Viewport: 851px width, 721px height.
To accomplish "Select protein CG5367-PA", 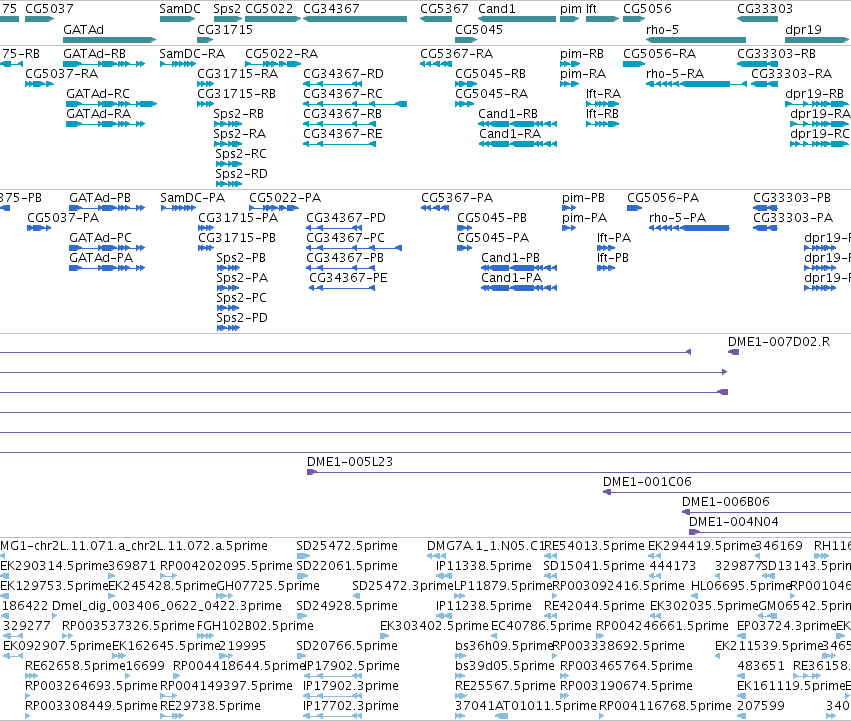I will [x=435, y=208].
